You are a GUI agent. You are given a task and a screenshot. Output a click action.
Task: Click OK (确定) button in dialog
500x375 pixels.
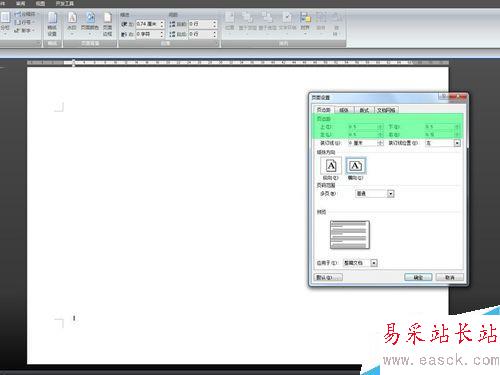418,277
